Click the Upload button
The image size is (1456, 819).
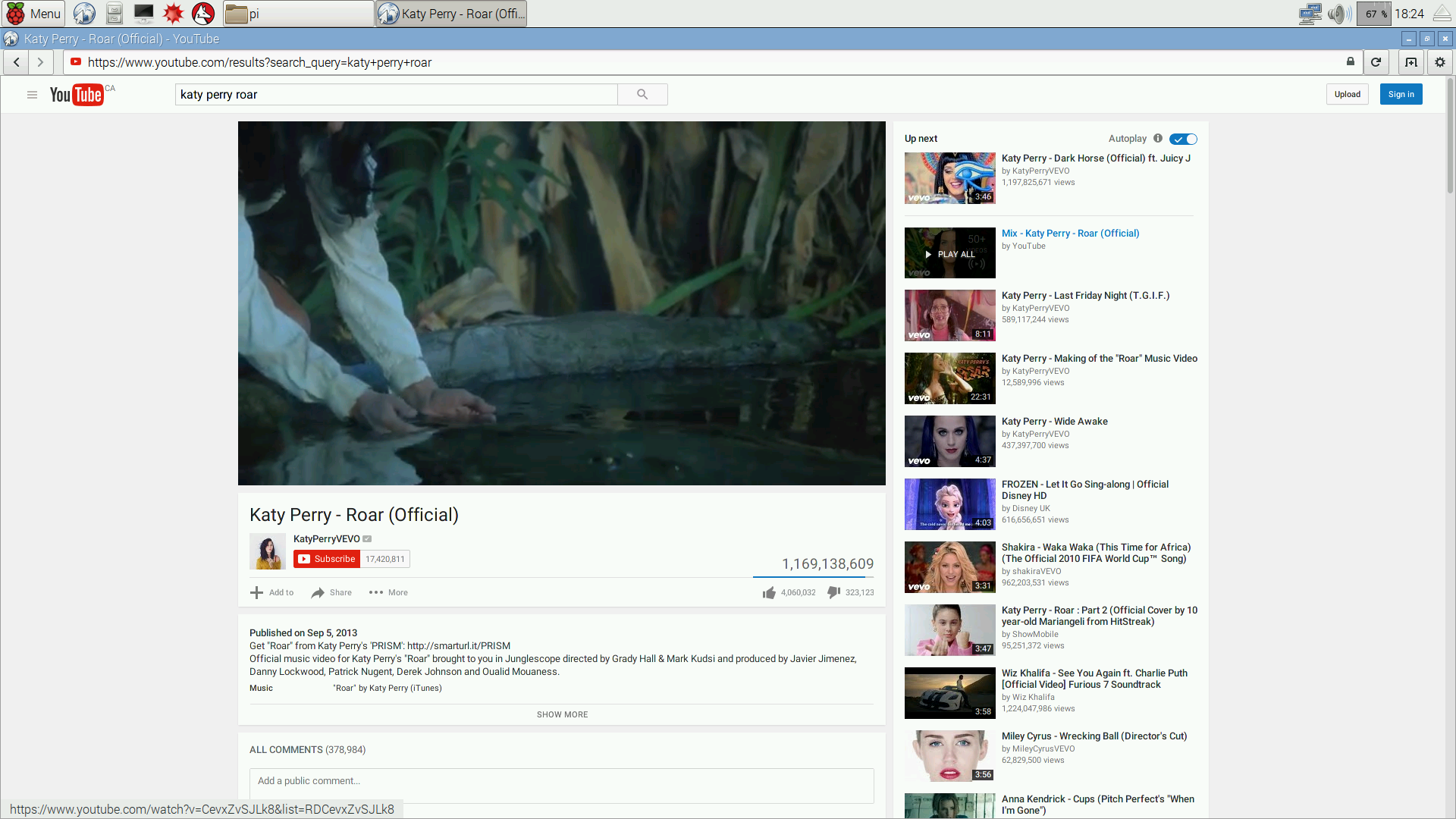tap(1348, 94)
